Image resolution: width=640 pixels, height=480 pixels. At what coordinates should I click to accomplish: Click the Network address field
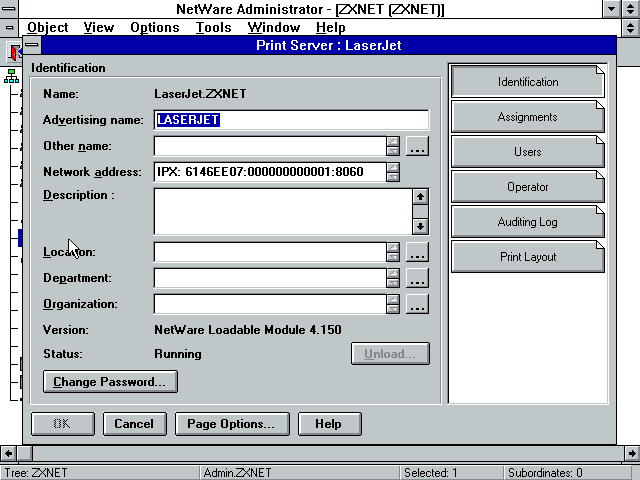point(270,172)
